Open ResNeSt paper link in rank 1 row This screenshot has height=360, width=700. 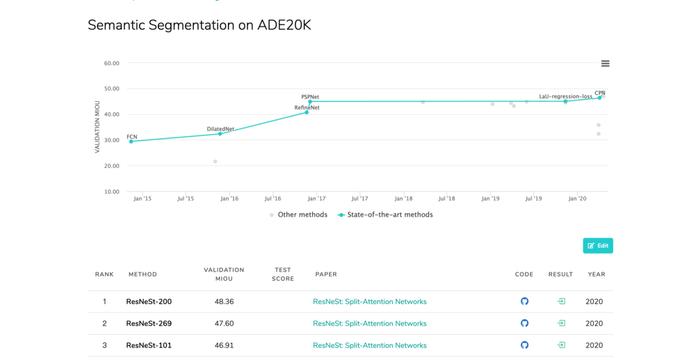370,301
